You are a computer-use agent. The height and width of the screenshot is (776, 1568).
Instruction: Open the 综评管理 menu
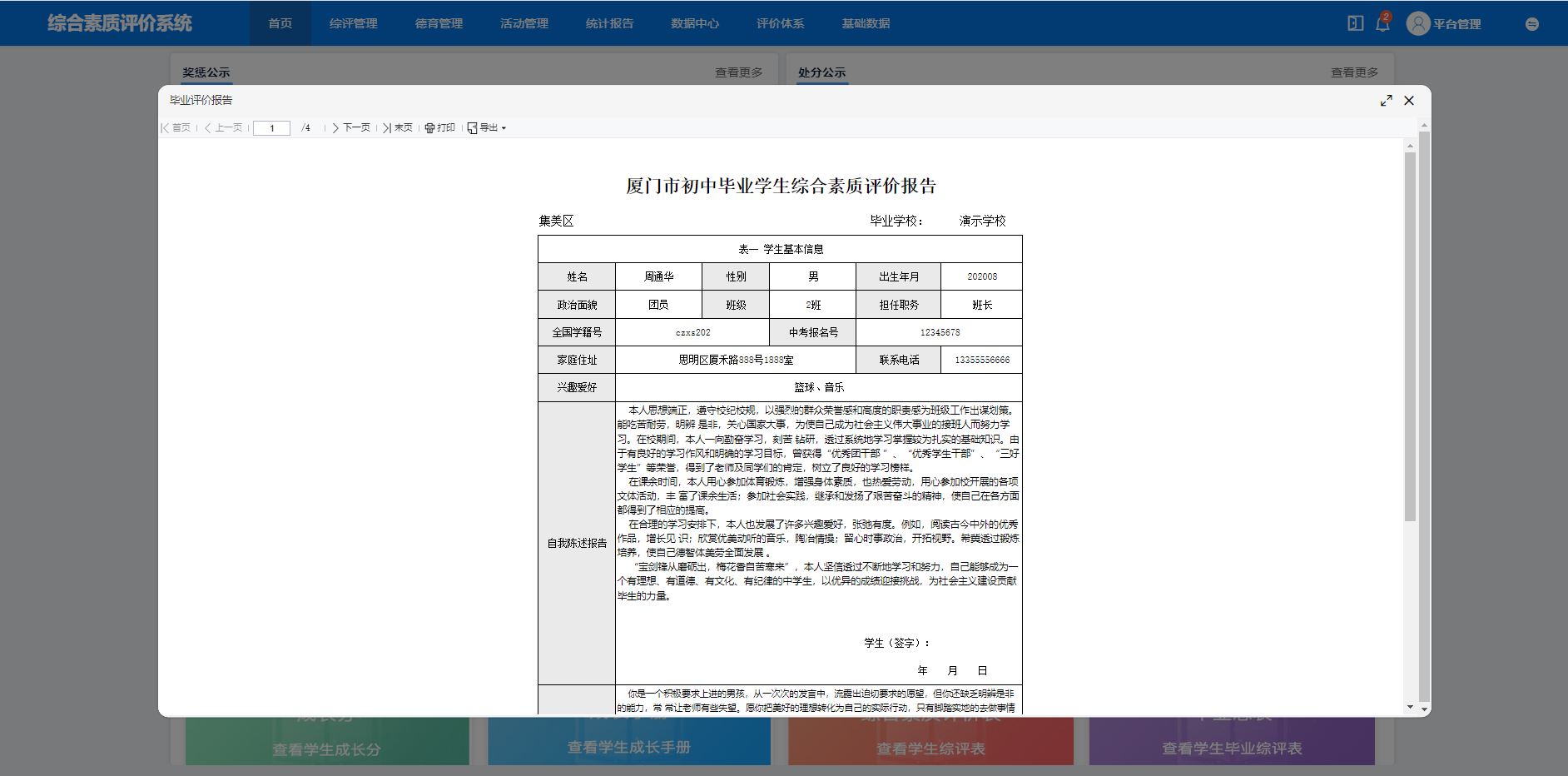354,23
